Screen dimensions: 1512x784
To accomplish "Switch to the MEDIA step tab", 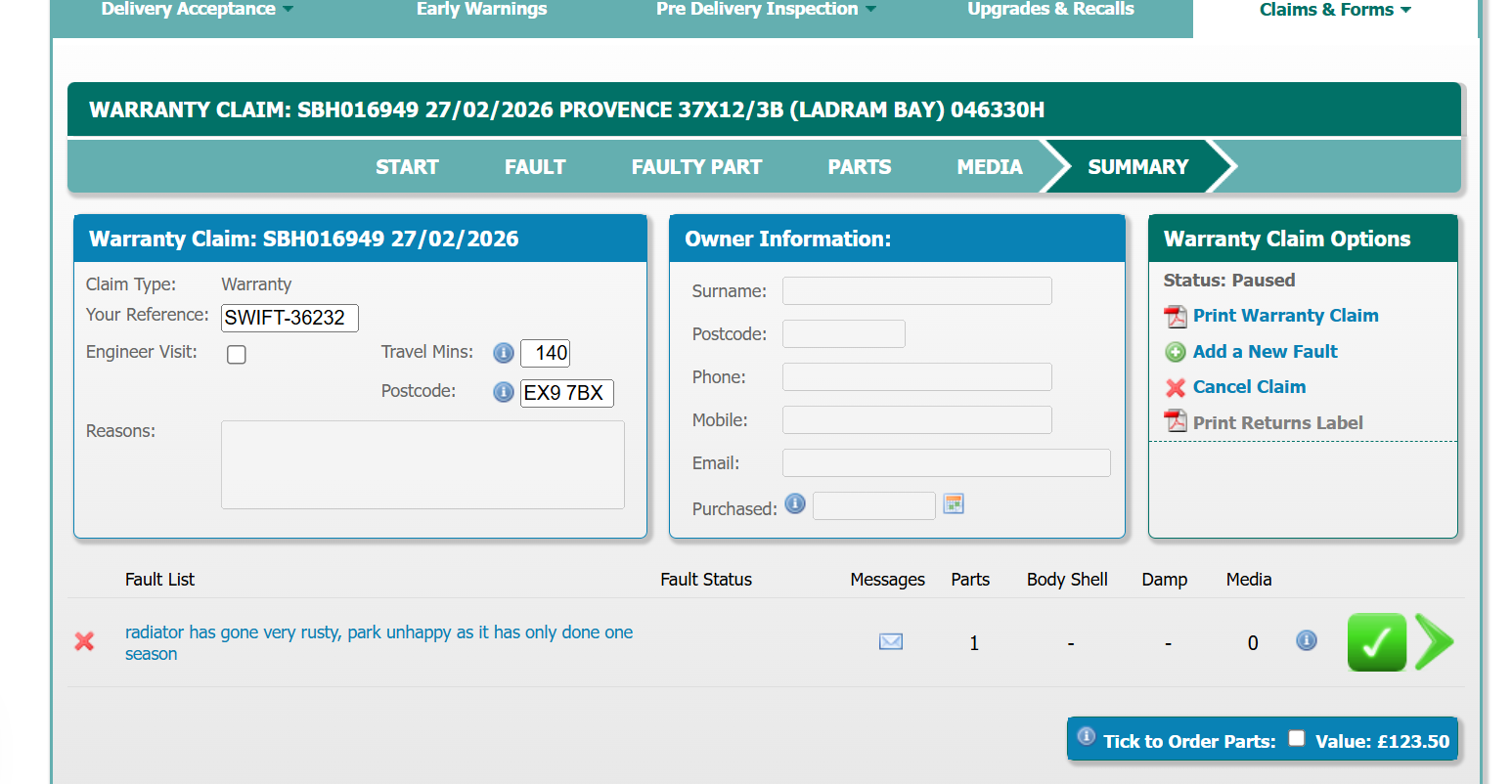I will (x=989, y=167).
